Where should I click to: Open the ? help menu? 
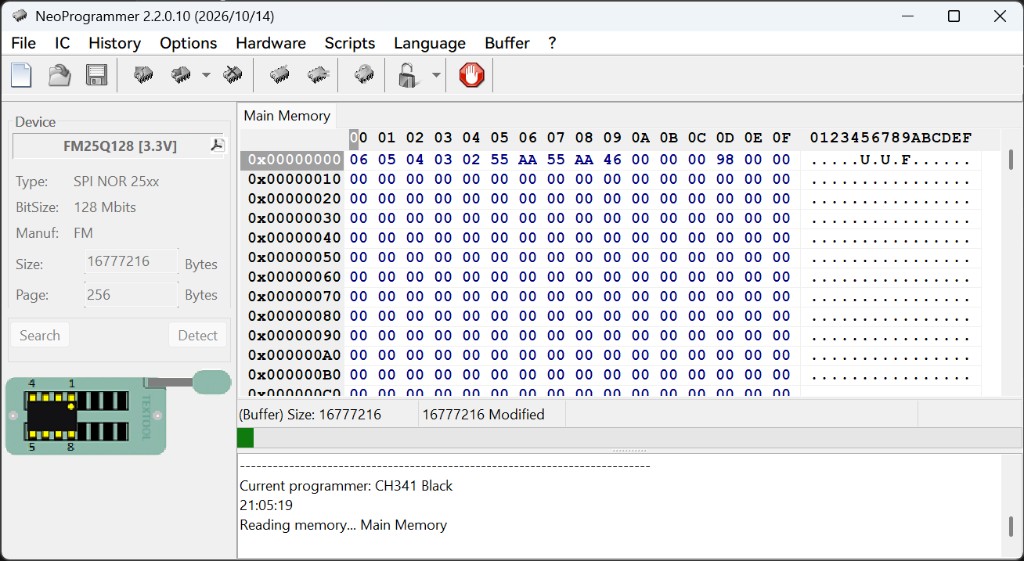pos(552,43)
